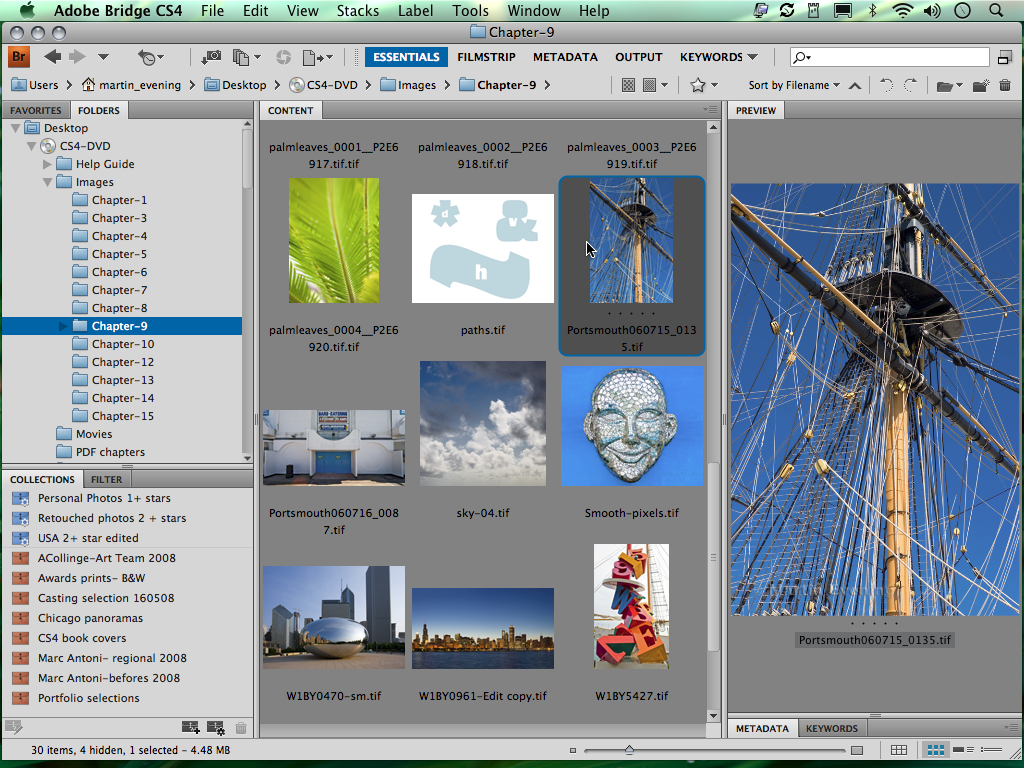The image size is (1024, 768).
Task: Expand the Chapter-9 folder triangle
Action: [x=63, y=326]
